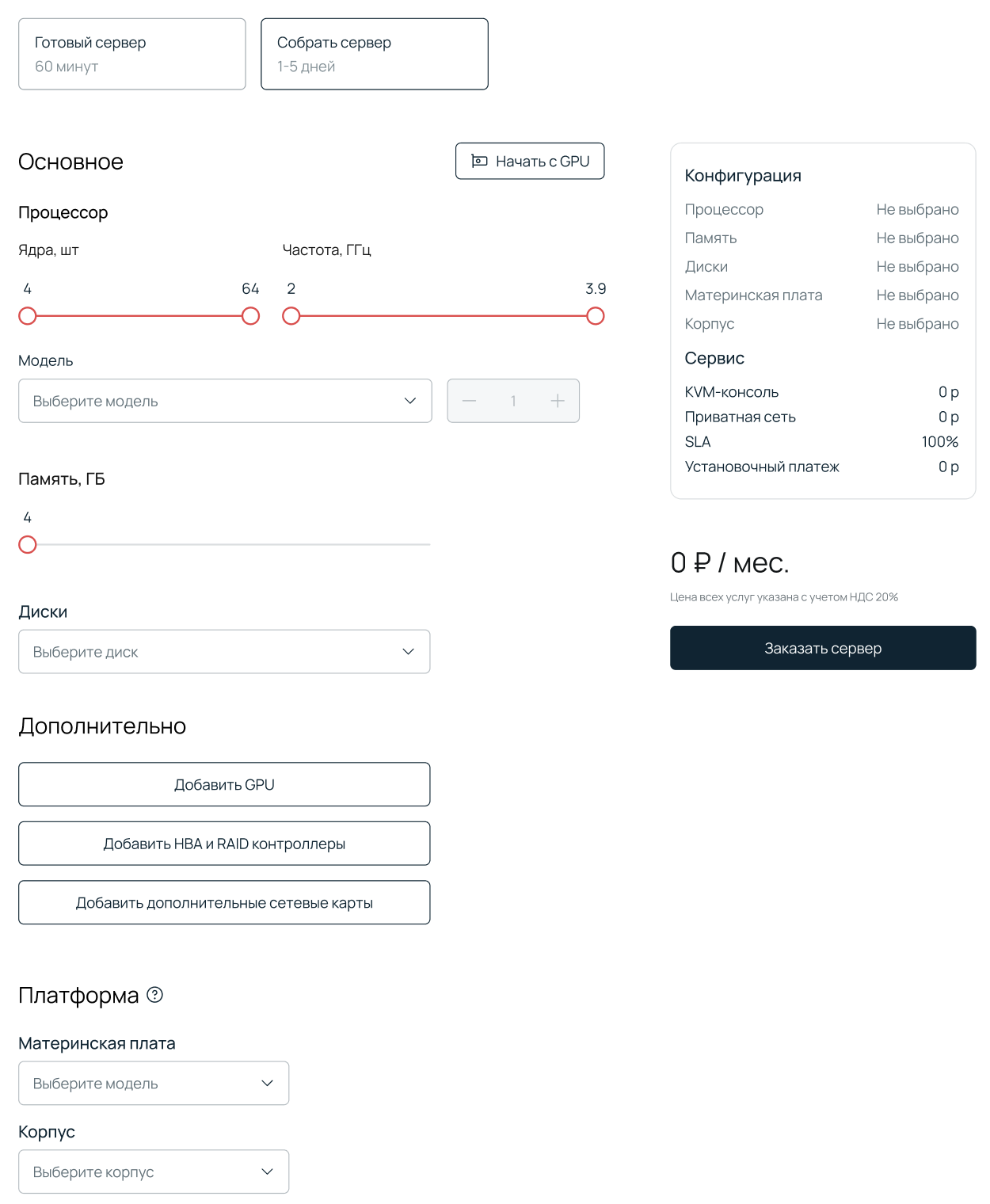The width and height of the screenshot is (990, 1204).
Task: Click the maximum frequency slider handle at 3.9
Action: click(x=596, y=316)
